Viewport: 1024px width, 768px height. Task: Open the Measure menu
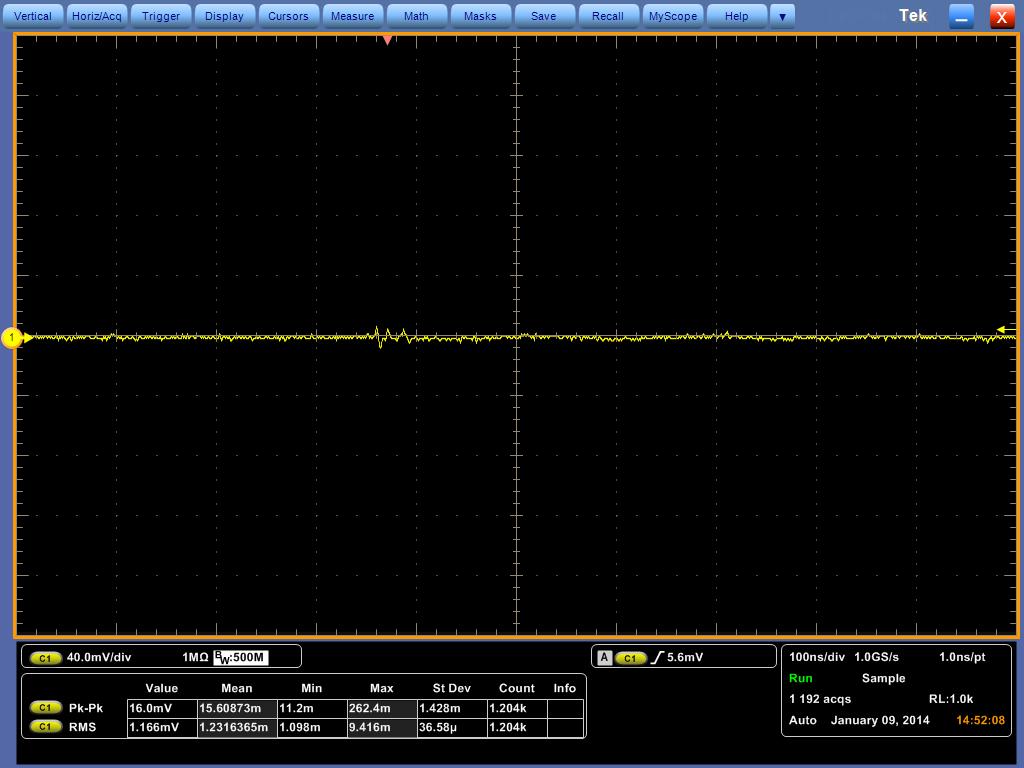pyautogui.click(x=352, y=16)
